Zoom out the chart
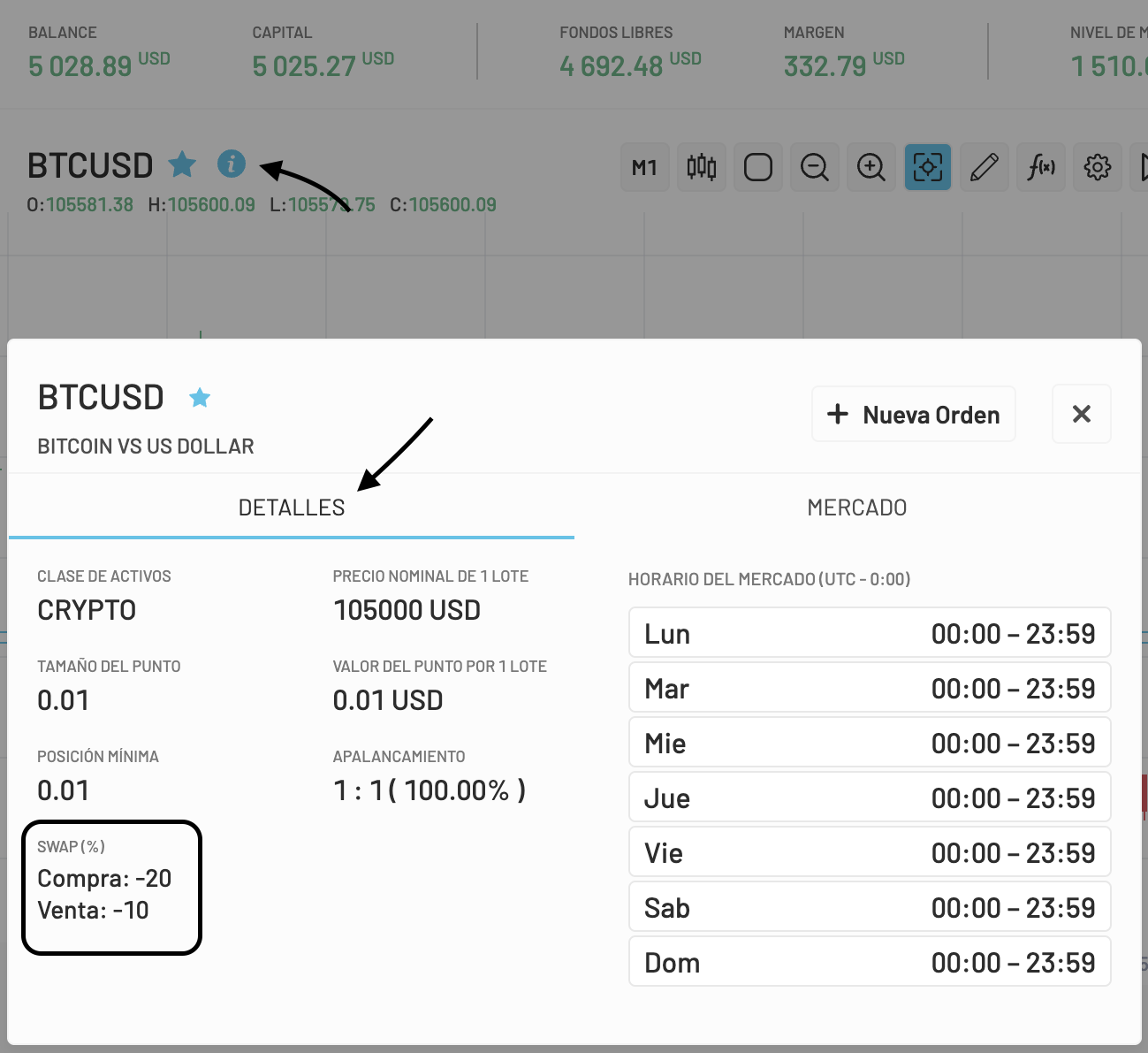Viewport: 1148px width, 1053px height. [x=815, y=167]
